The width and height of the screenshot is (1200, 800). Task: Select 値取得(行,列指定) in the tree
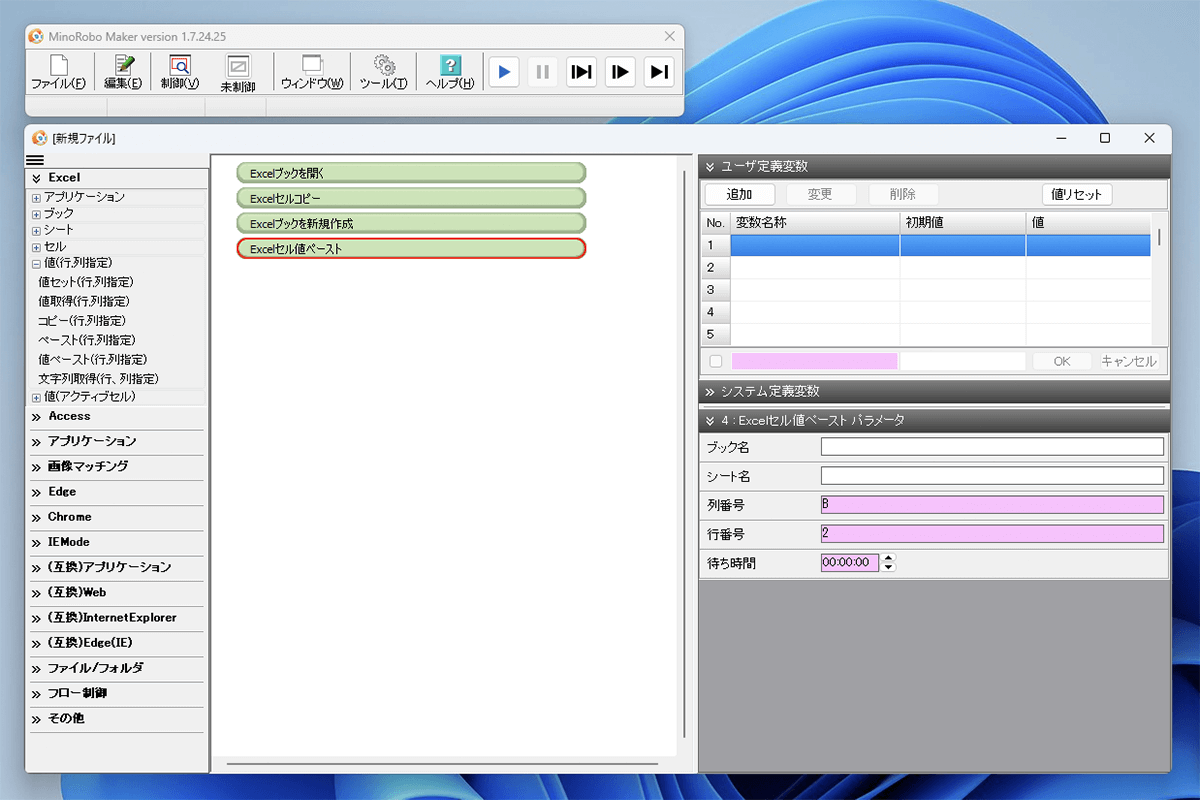[84, 301]
